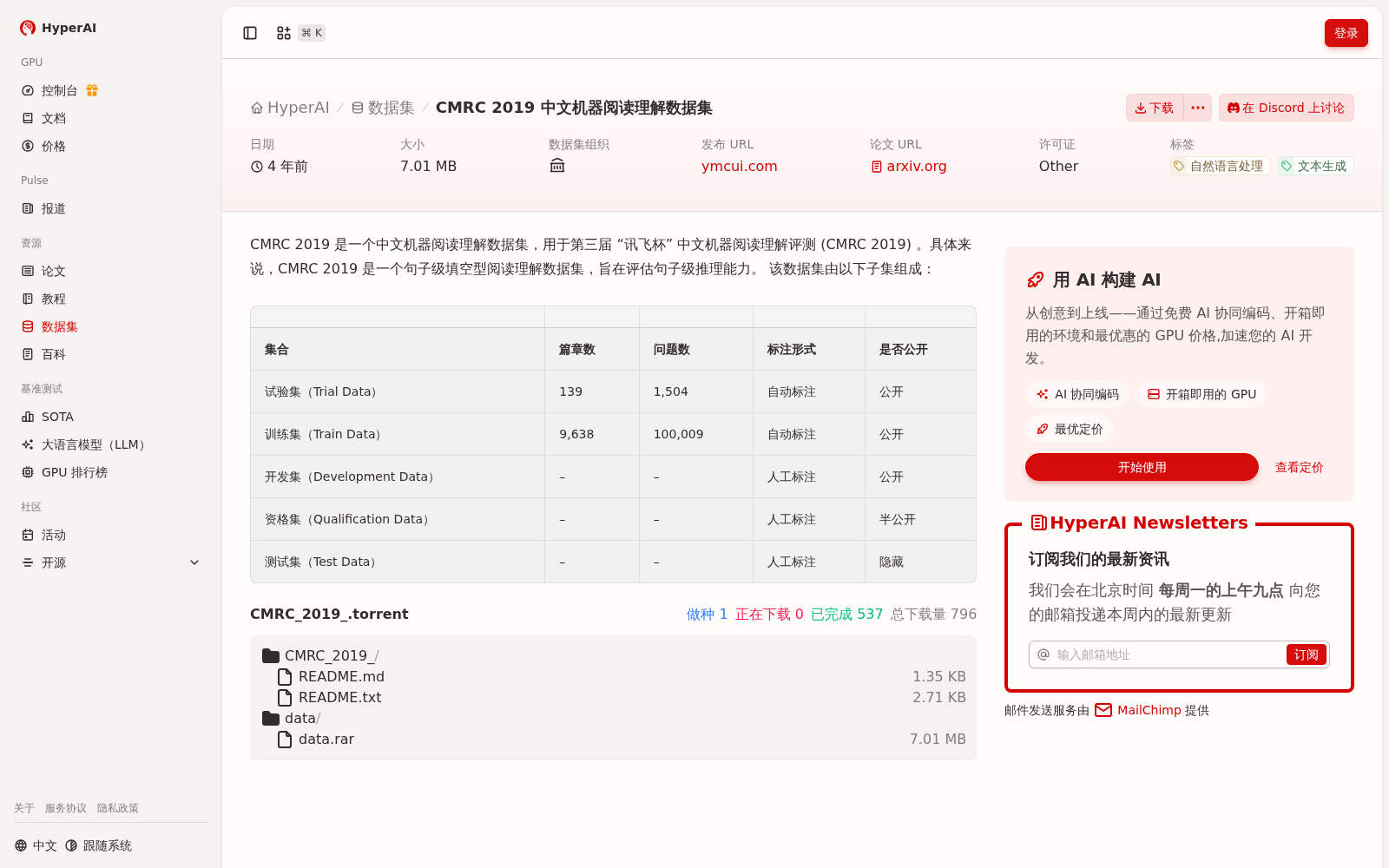Click the 查看定价 link
Screen dimensions: 1389x868
click(x=1299, y=467)
